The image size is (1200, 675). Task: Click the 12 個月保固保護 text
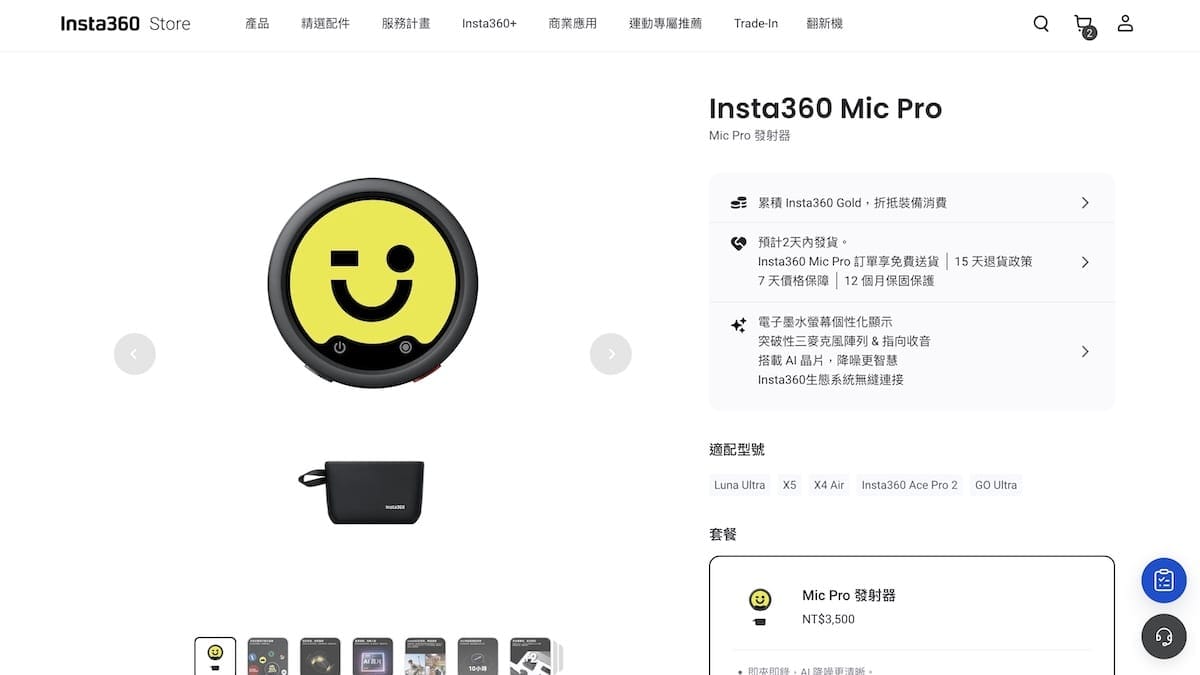coord(889,281)
